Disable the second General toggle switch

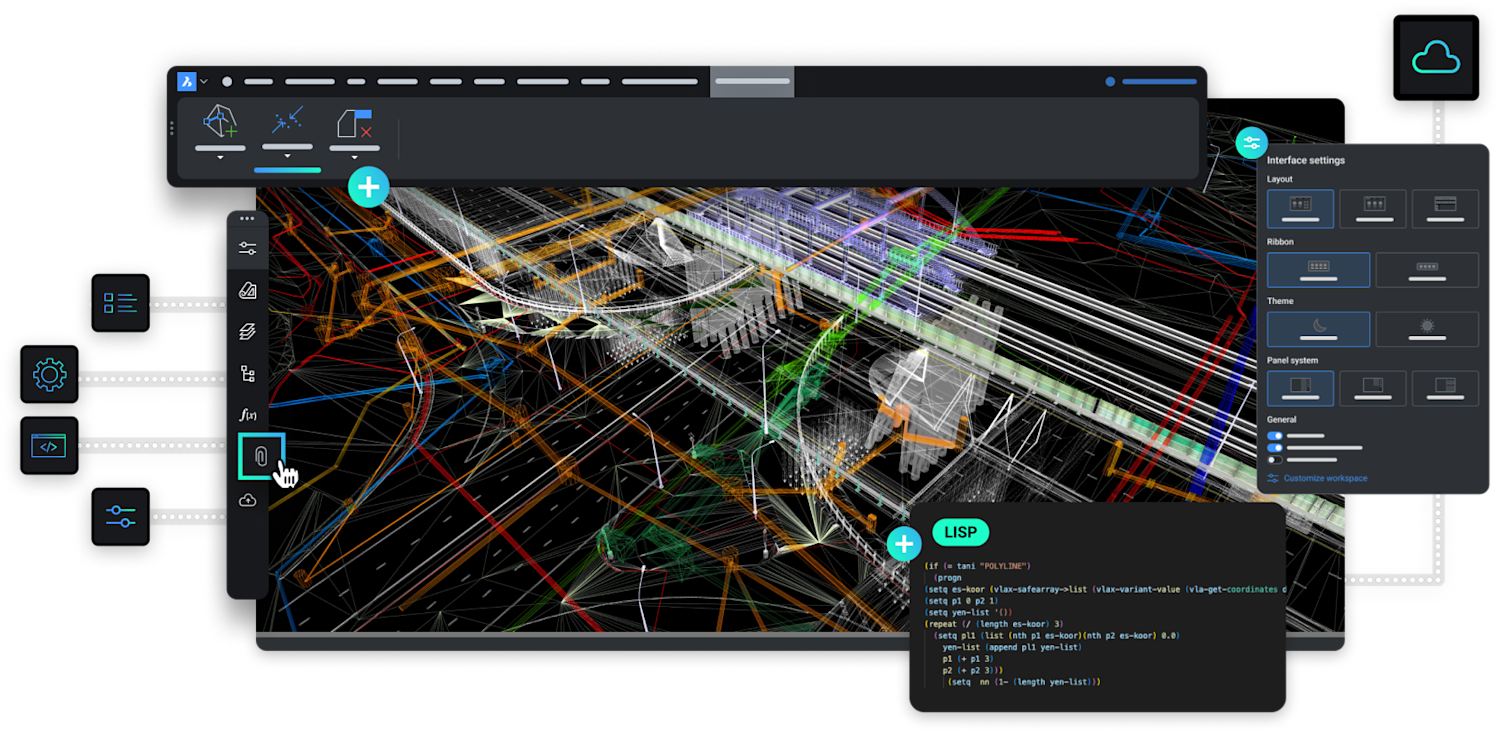(x=1274, y=448)
